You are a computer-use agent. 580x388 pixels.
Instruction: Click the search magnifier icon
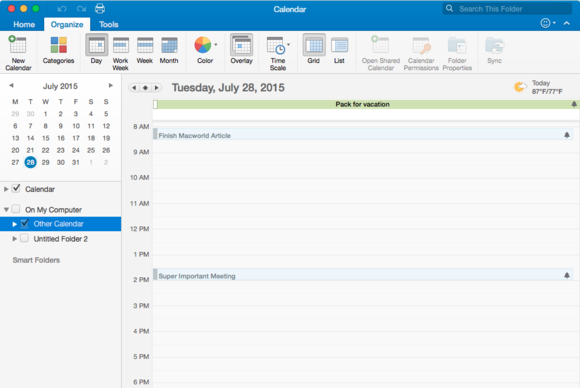pos(449,8)
